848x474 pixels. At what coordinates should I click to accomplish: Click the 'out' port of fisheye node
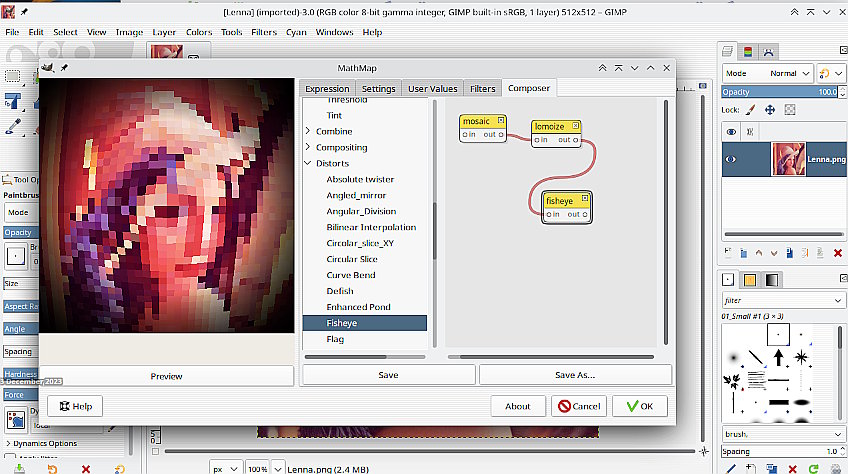tap(585, 215)
